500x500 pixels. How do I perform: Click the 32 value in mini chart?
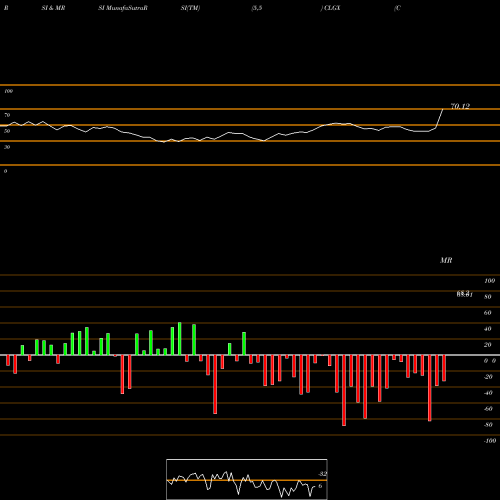click(322, 474)
